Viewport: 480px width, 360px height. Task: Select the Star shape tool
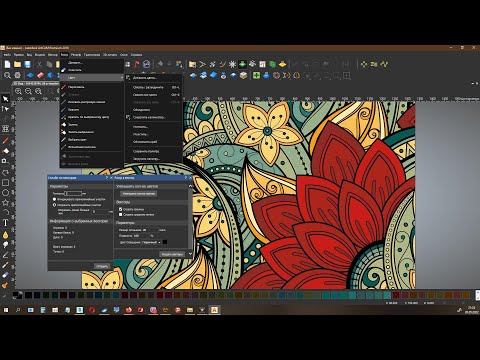pyautogui.click(x=5, y=203)
